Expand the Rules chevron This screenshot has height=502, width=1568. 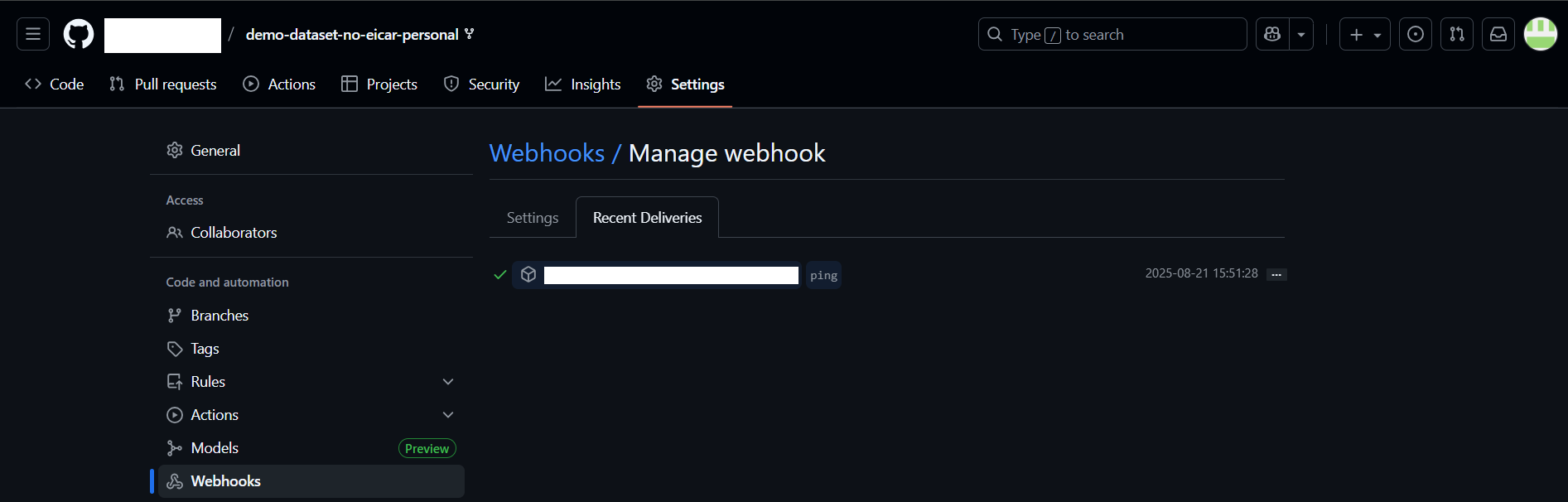[x=448, y=382]
